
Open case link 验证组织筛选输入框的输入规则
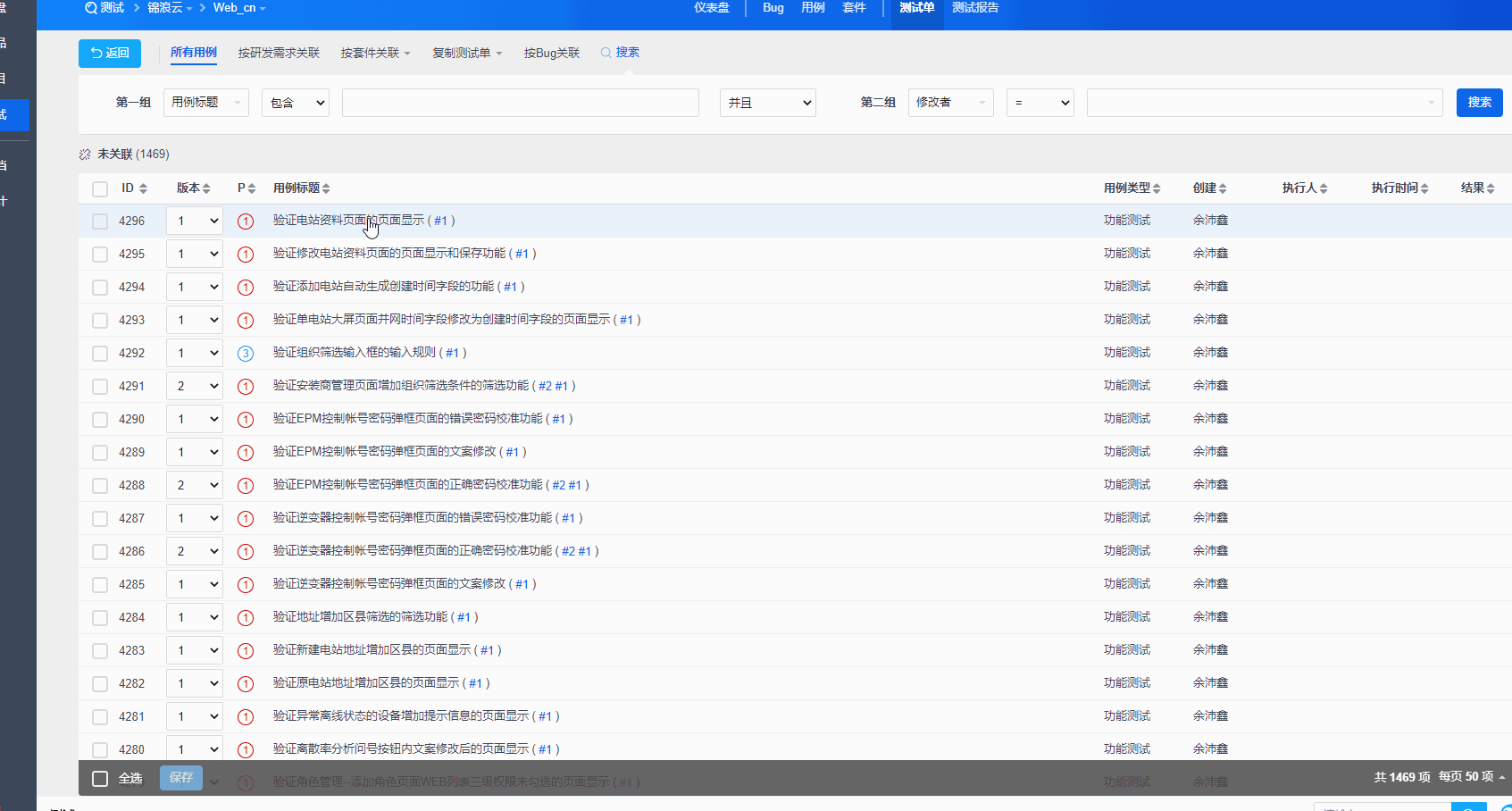click(x=354, y=353)
